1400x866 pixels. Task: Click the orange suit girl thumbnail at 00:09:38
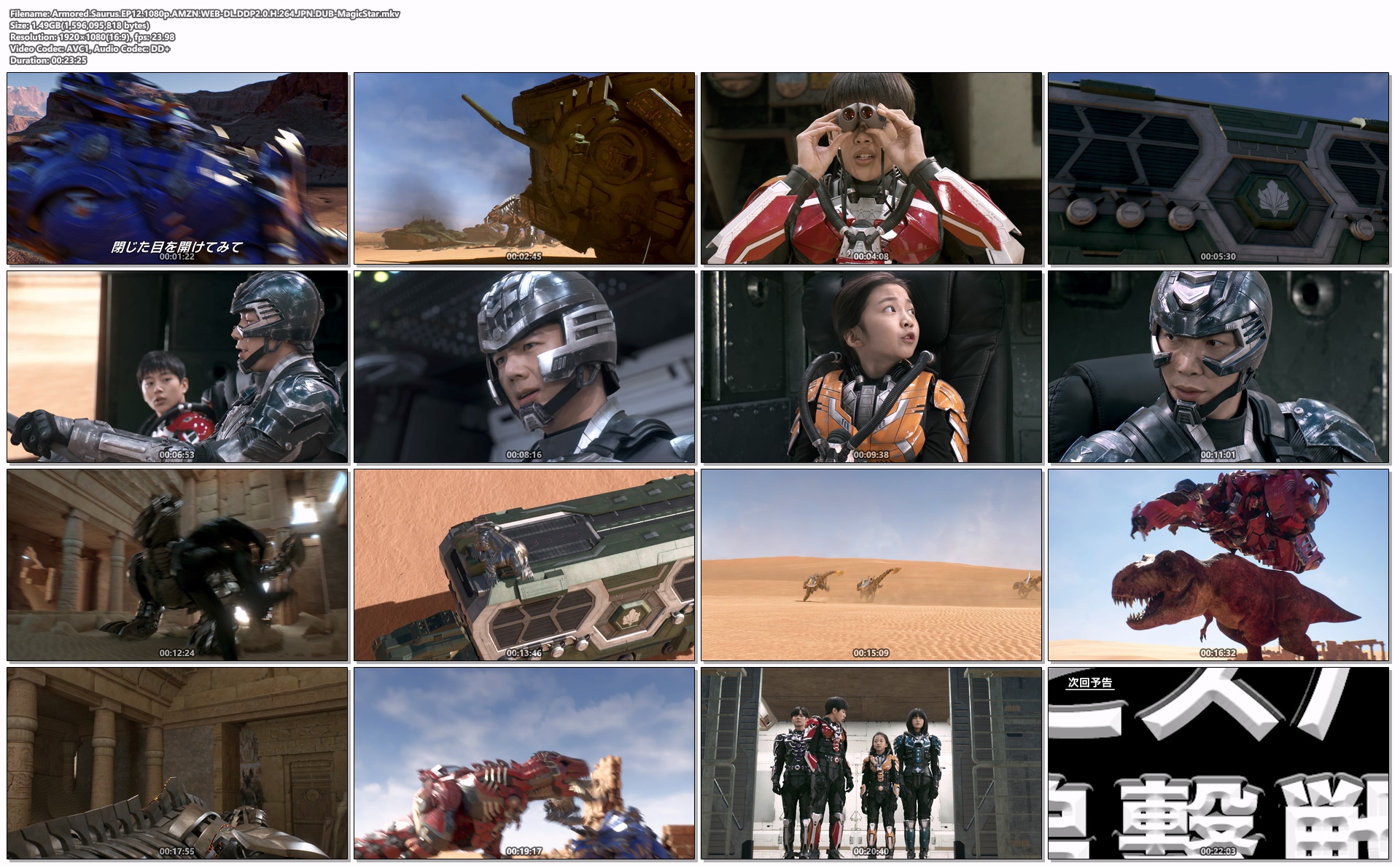tap(871, 367)
